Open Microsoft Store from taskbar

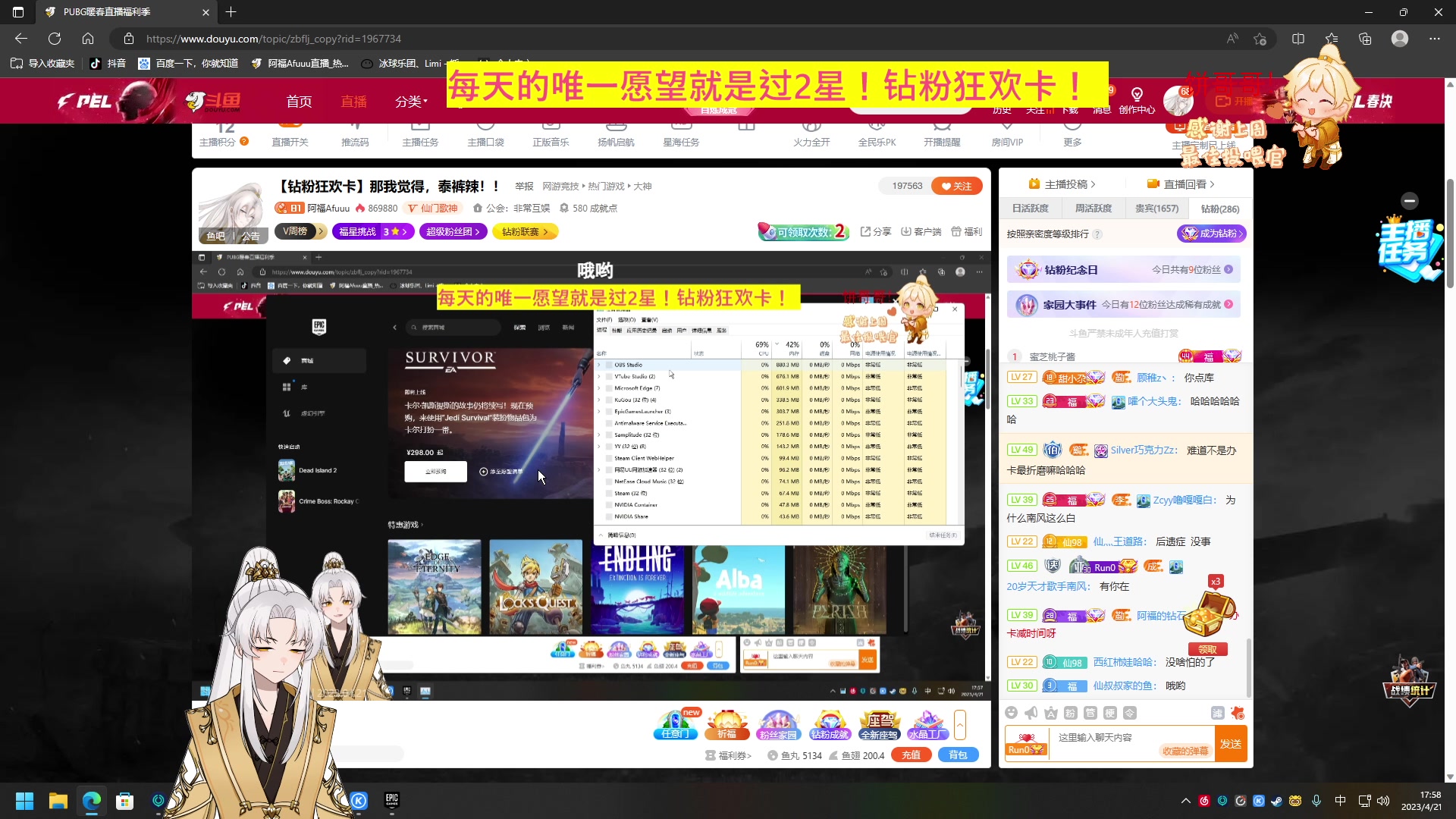point(125,801)
